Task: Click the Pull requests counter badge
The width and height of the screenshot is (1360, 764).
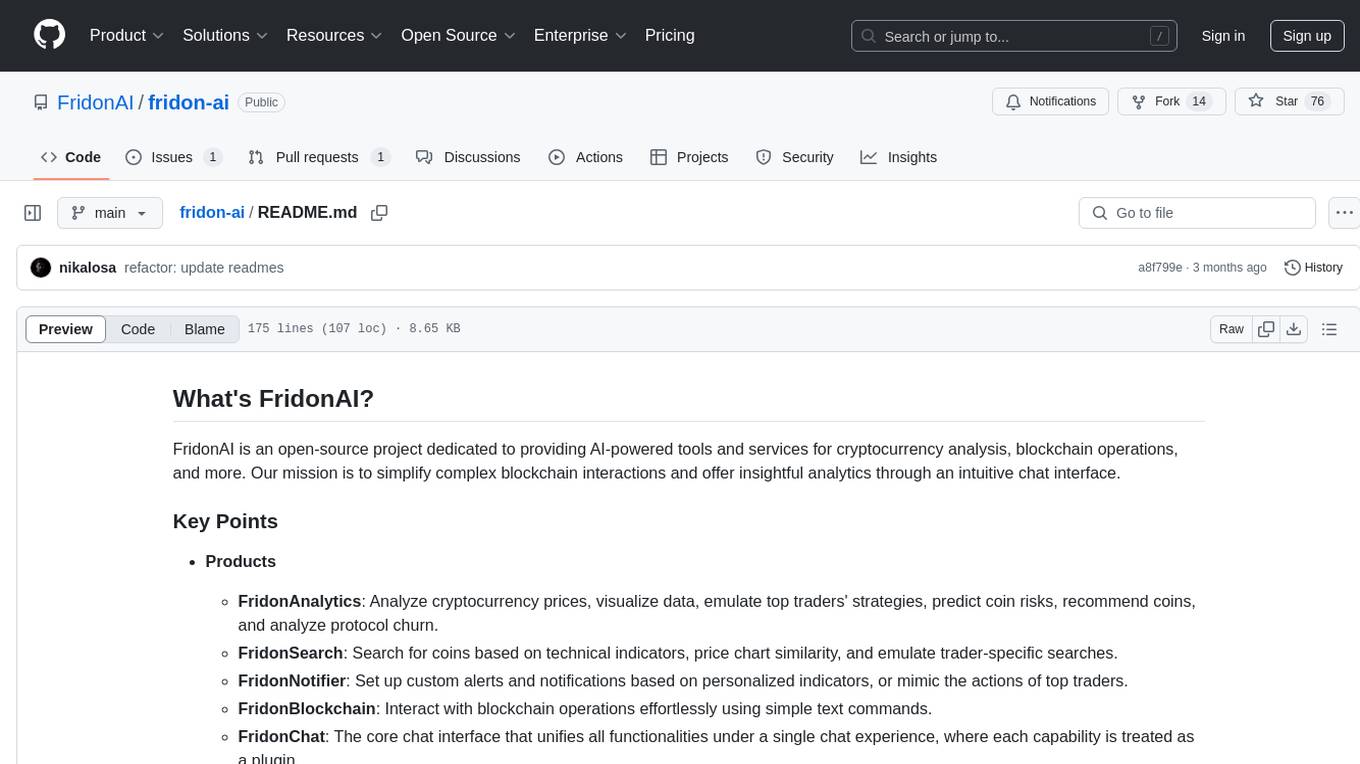Action: [380, 157]
